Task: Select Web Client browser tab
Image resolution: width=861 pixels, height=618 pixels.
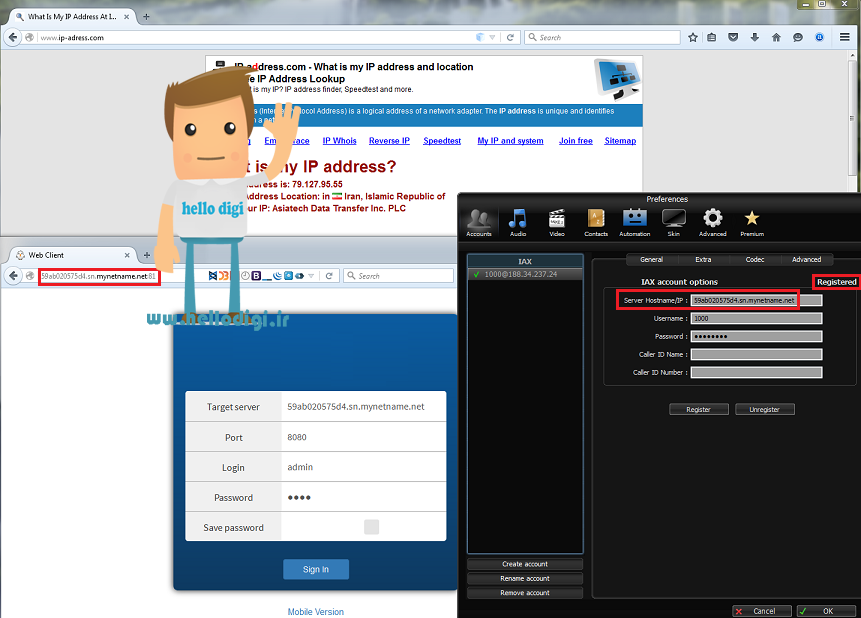Action: 71,255
